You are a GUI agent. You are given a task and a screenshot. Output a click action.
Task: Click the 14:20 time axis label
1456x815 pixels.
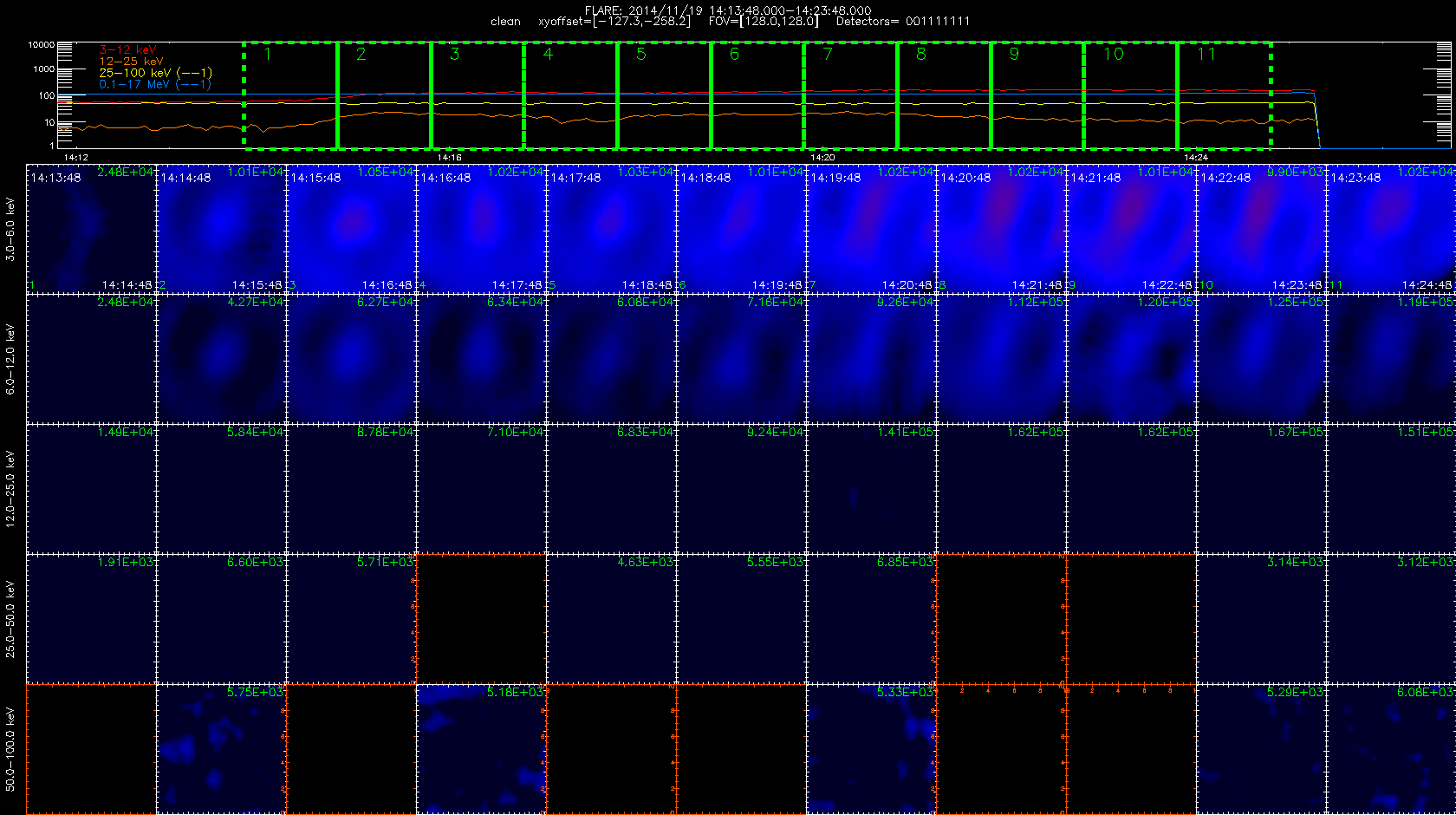[x=822, y=158]
